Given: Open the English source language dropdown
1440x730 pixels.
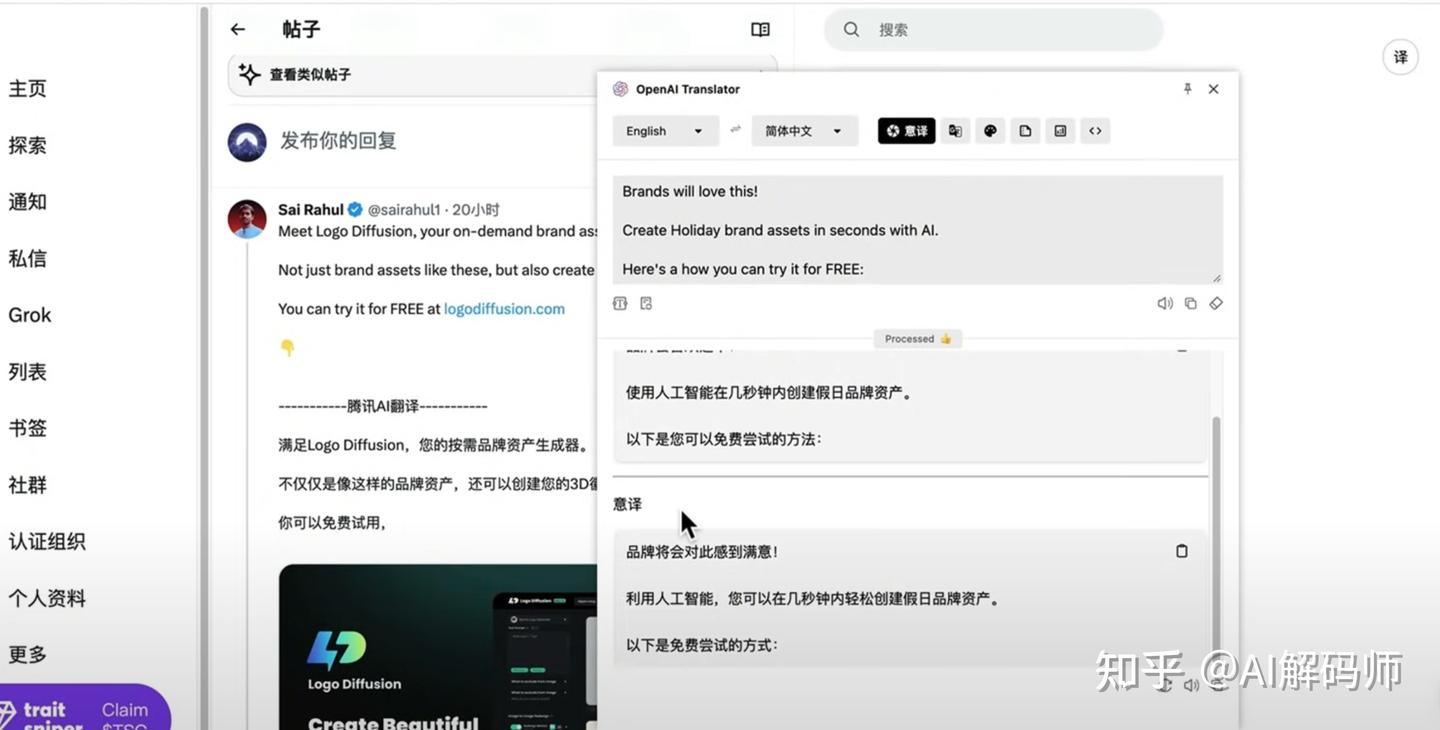Looking at the screenshot, I should (x=665, y=130).
